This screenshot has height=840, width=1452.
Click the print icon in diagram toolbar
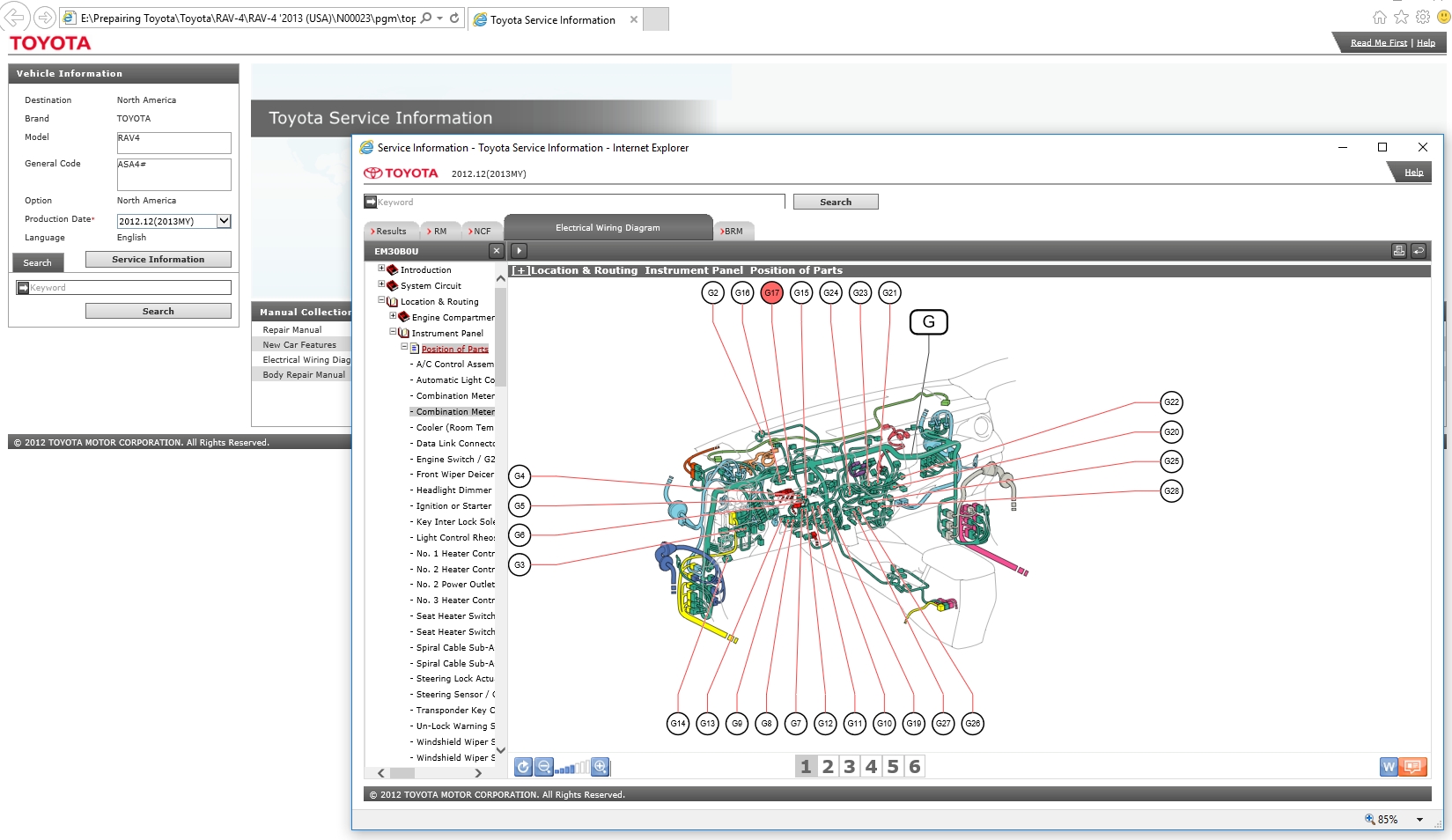(1398, 251)
